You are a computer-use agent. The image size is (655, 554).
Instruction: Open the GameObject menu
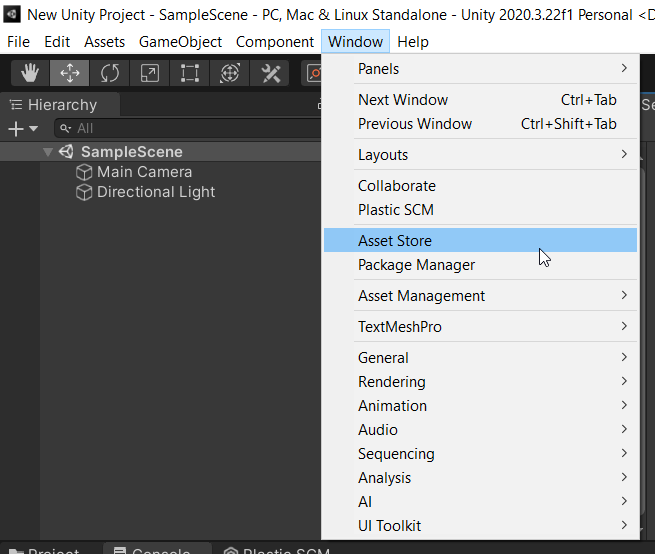(x=180, y=42)
